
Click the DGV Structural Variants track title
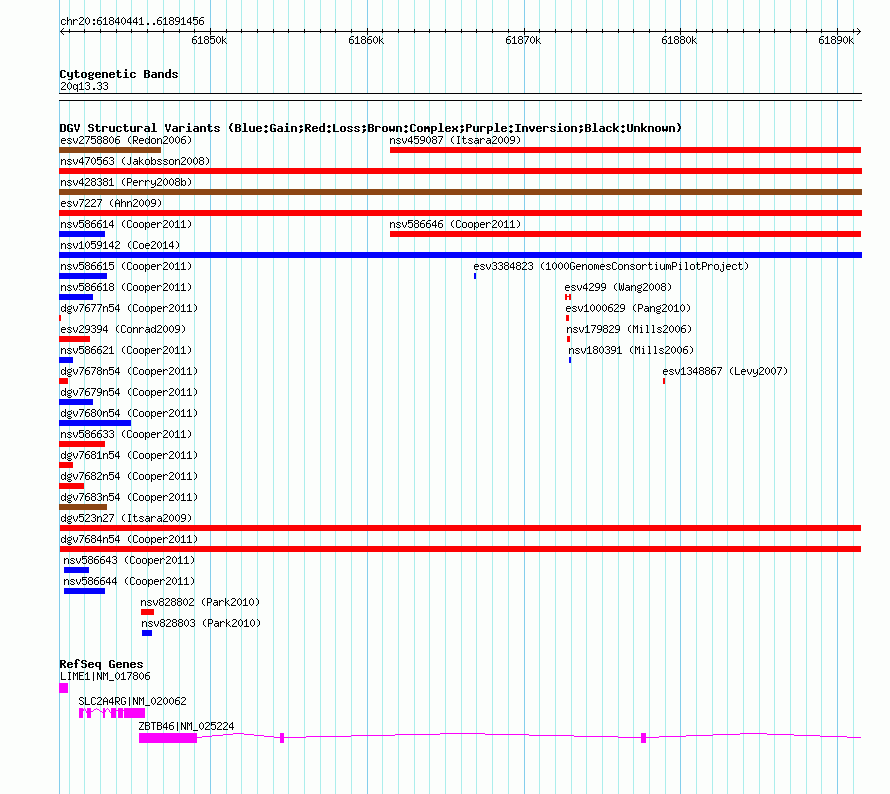[370, 128]
